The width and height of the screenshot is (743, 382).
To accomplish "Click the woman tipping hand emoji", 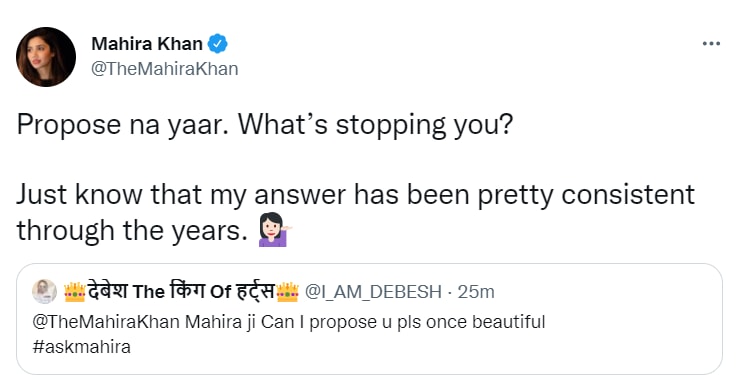I will (x=274, y=230).
